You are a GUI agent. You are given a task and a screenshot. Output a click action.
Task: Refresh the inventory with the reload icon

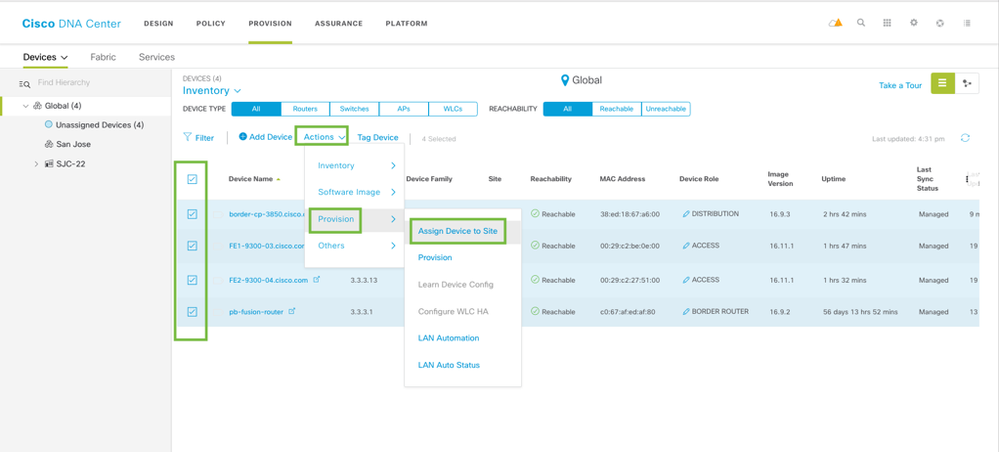point(965,138)
